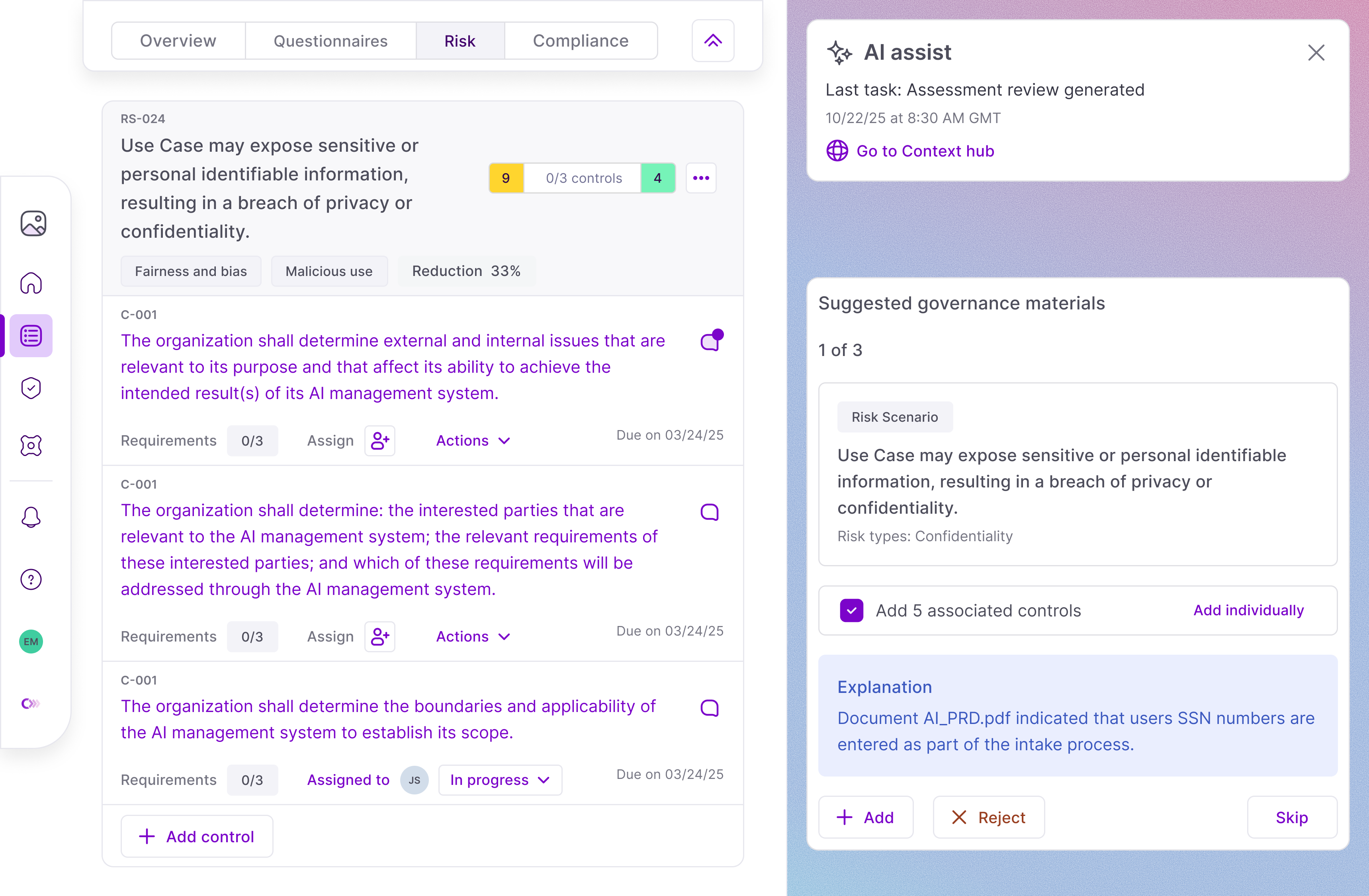Collapse header with double chevron button
This screenshot has height=896, width=1369.
713,41
